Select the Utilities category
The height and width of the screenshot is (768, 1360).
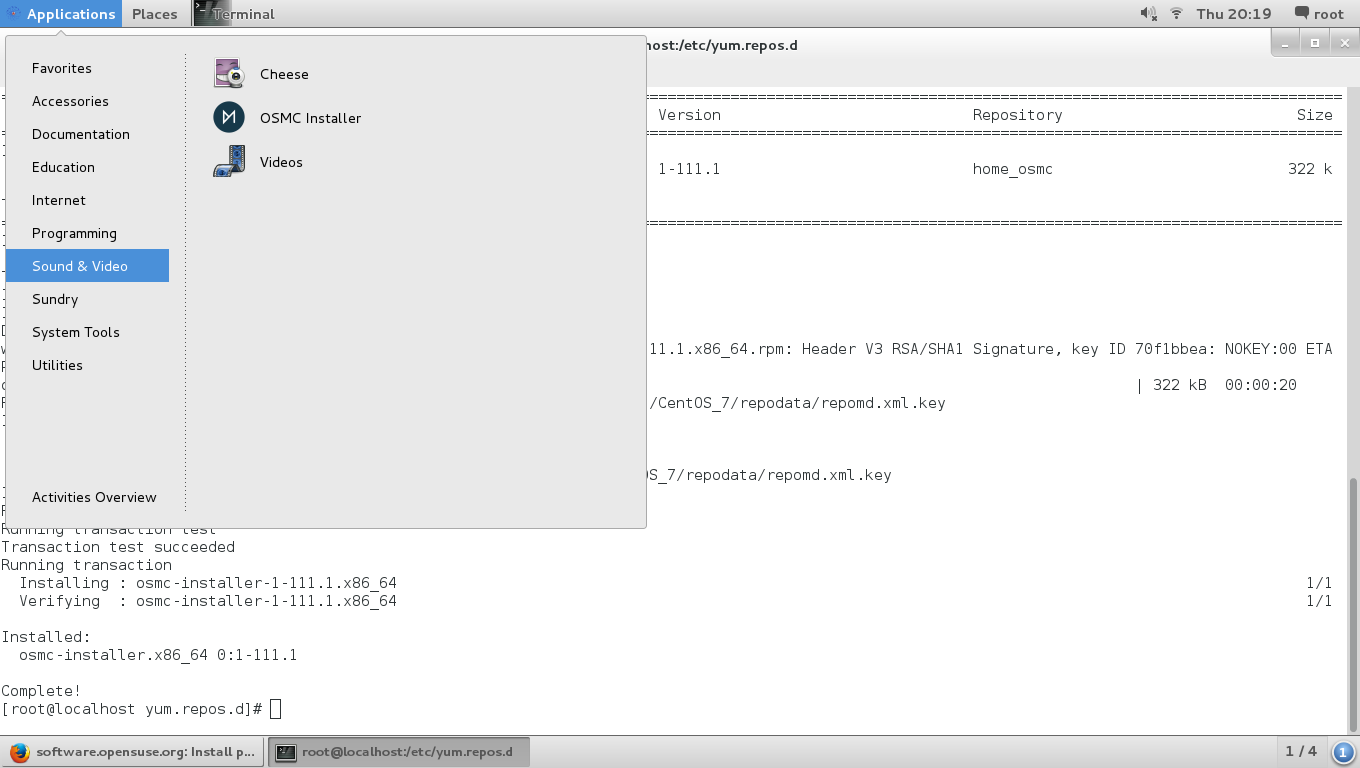pos(87,365)
